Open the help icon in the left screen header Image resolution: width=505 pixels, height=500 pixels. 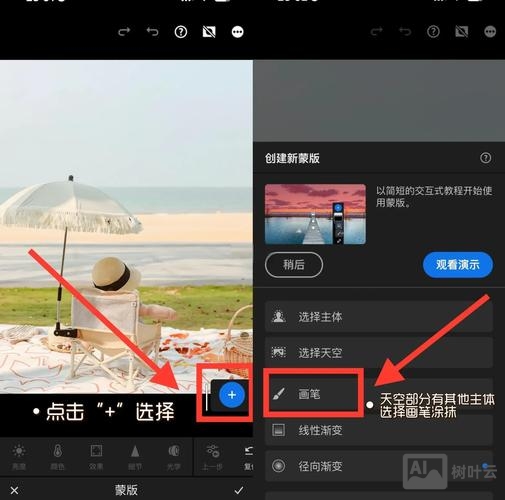(x=181, y=32)
